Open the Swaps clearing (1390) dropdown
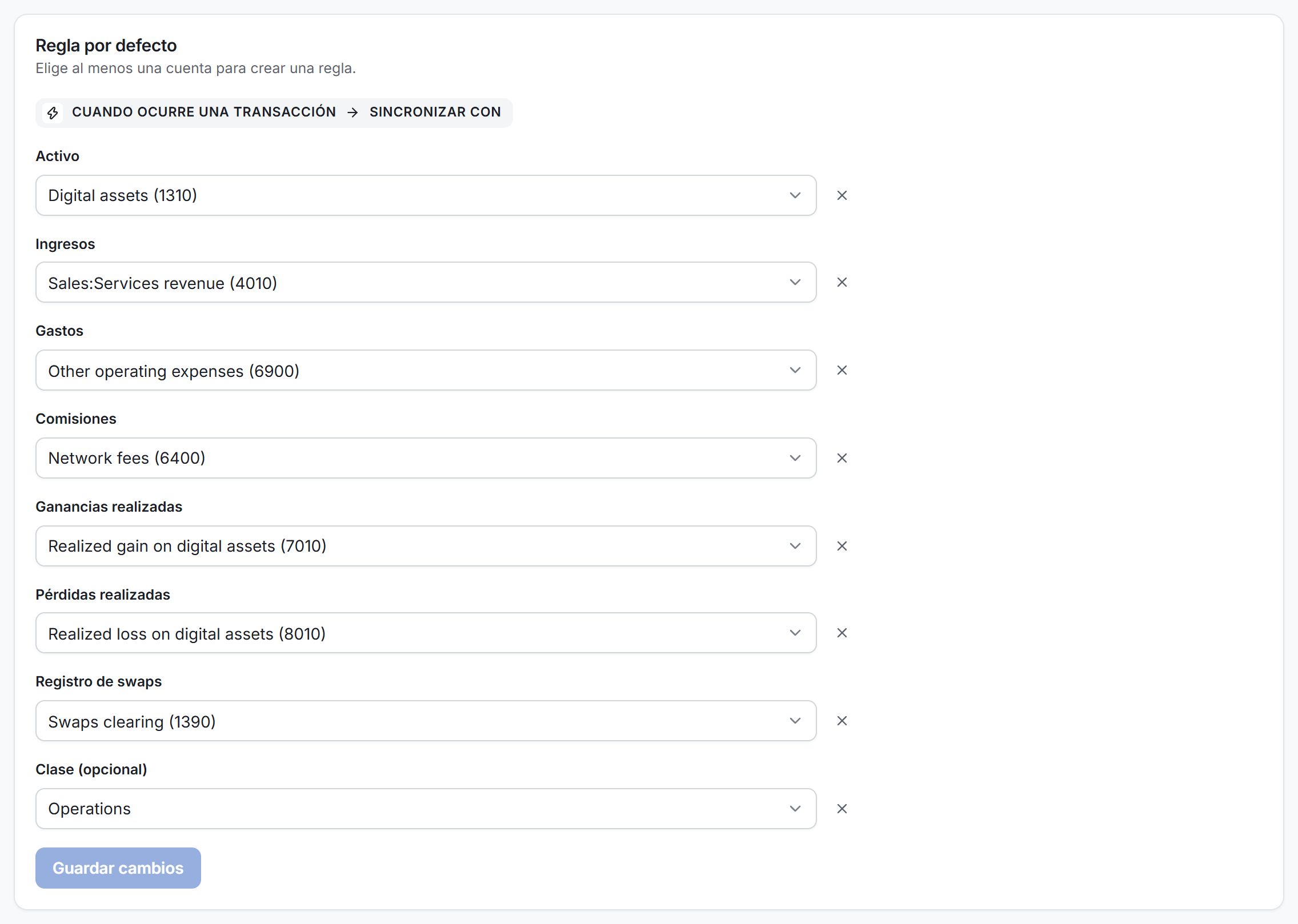The image size is (1298, 924). pyautogui.click(x=426, y=721)
